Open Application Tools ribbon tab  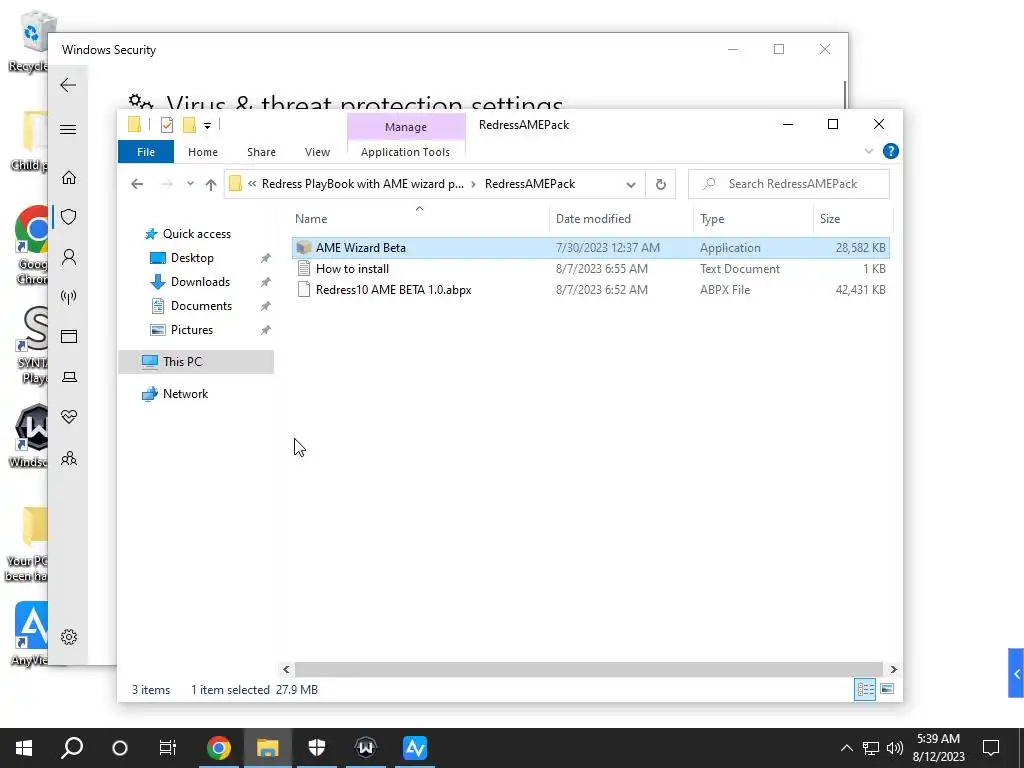click(x=406, y=152)
